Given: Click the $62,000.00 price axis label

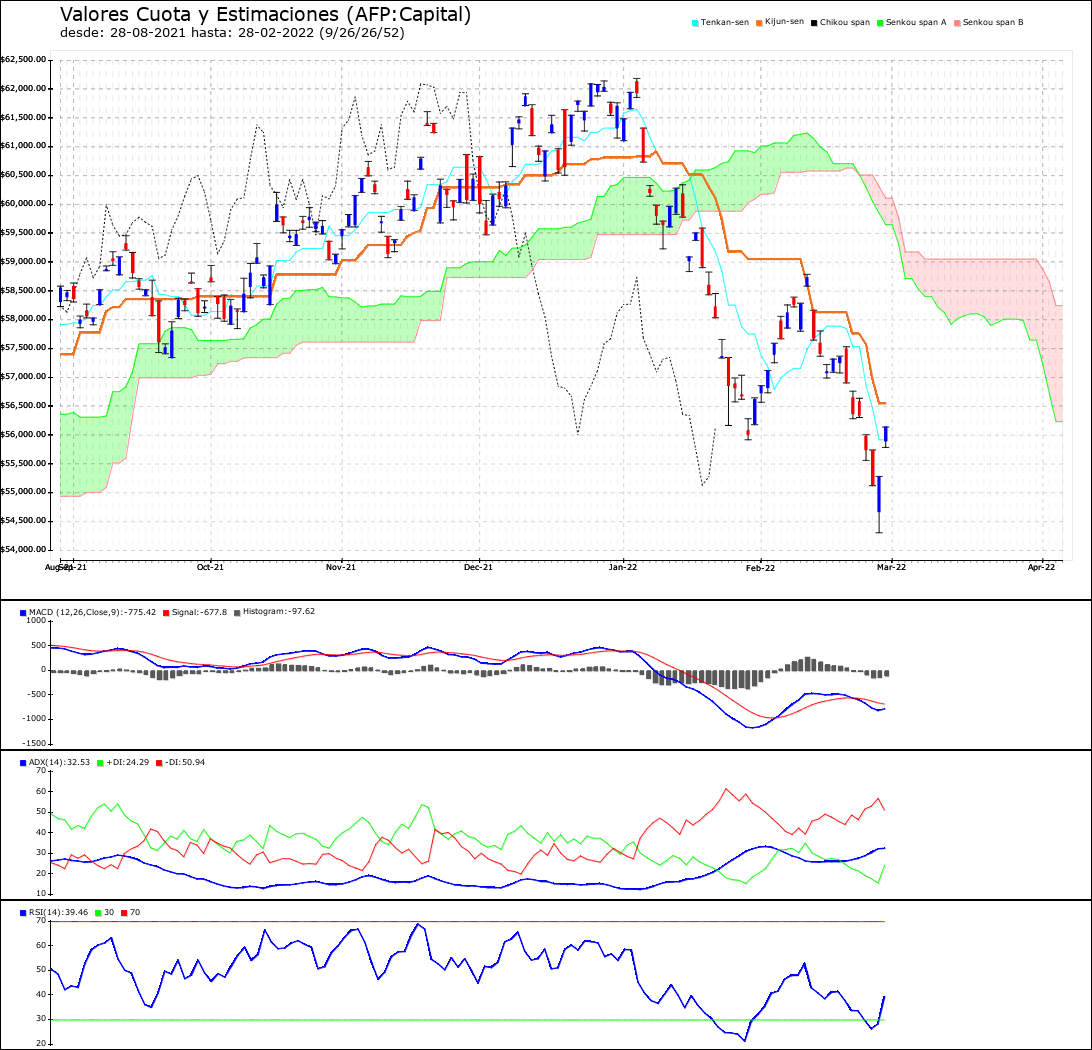Looking at the screenshot, I should point(24,88).
